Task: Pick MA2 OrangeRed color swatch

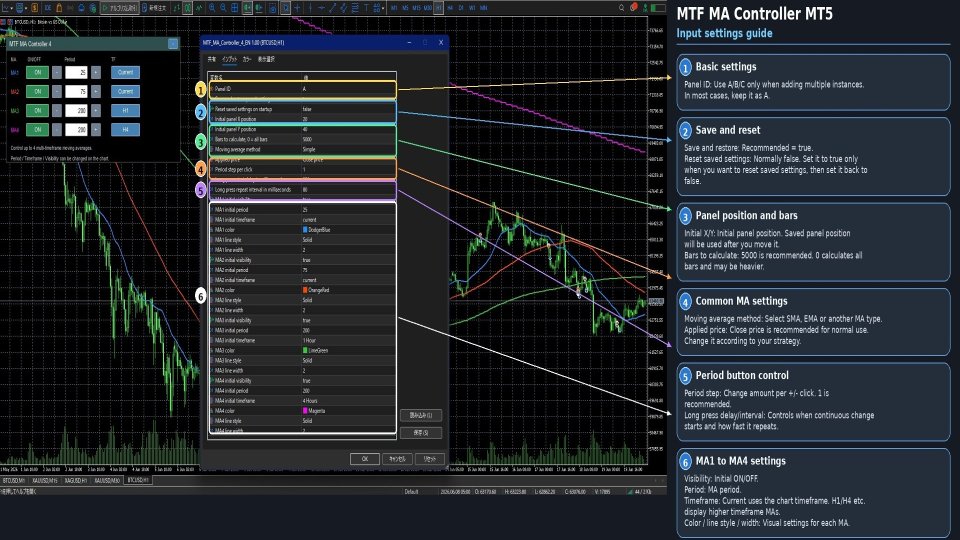Action: [x=305, y=290]
